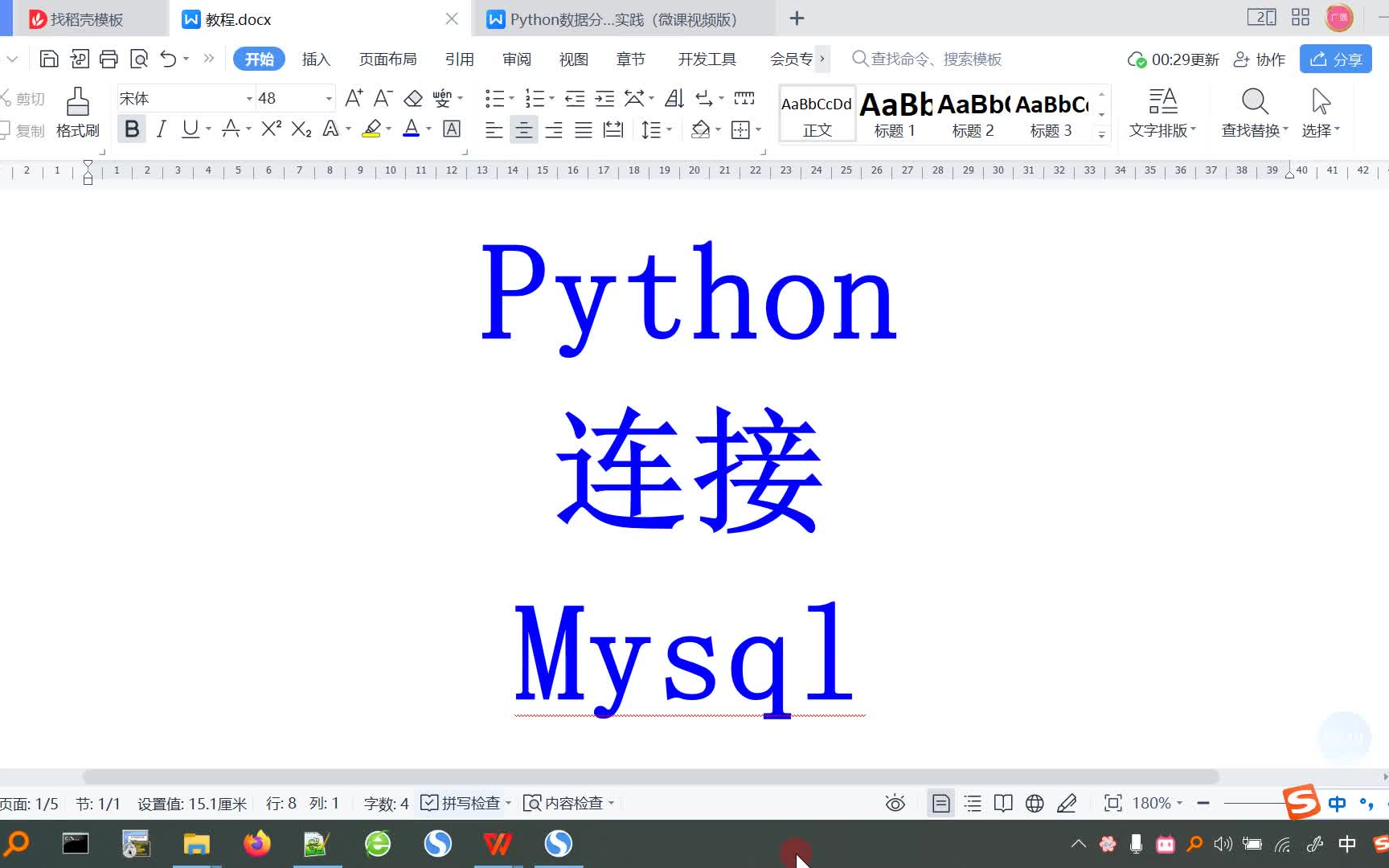
Task: Open File Explorer from the taskbar
Action: coord(196,844)
